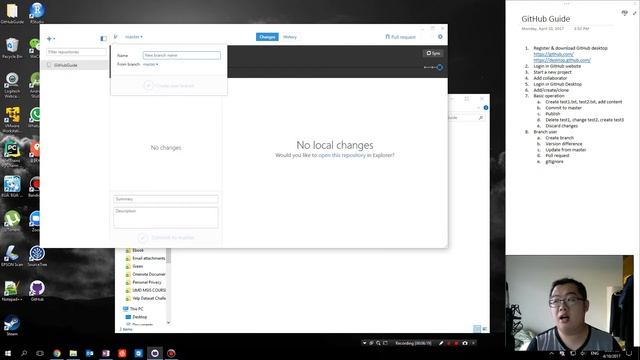640x360 pixels.
Task: Open the PyCharm desktop icon
Action: point(12,154)
